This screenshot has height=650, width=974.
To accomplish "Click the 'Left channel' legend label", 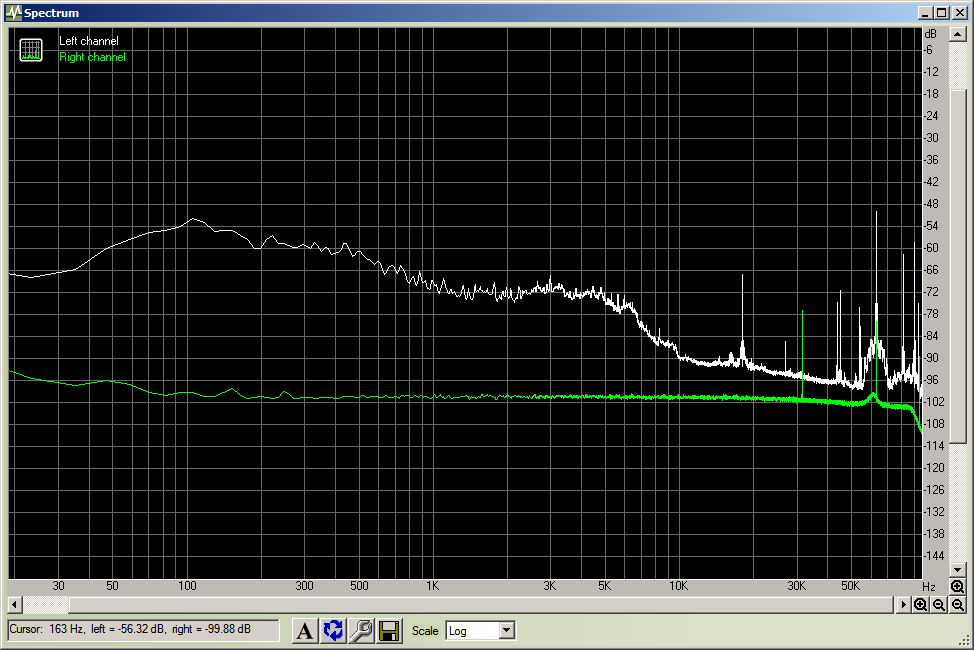I will click(89, 41).
